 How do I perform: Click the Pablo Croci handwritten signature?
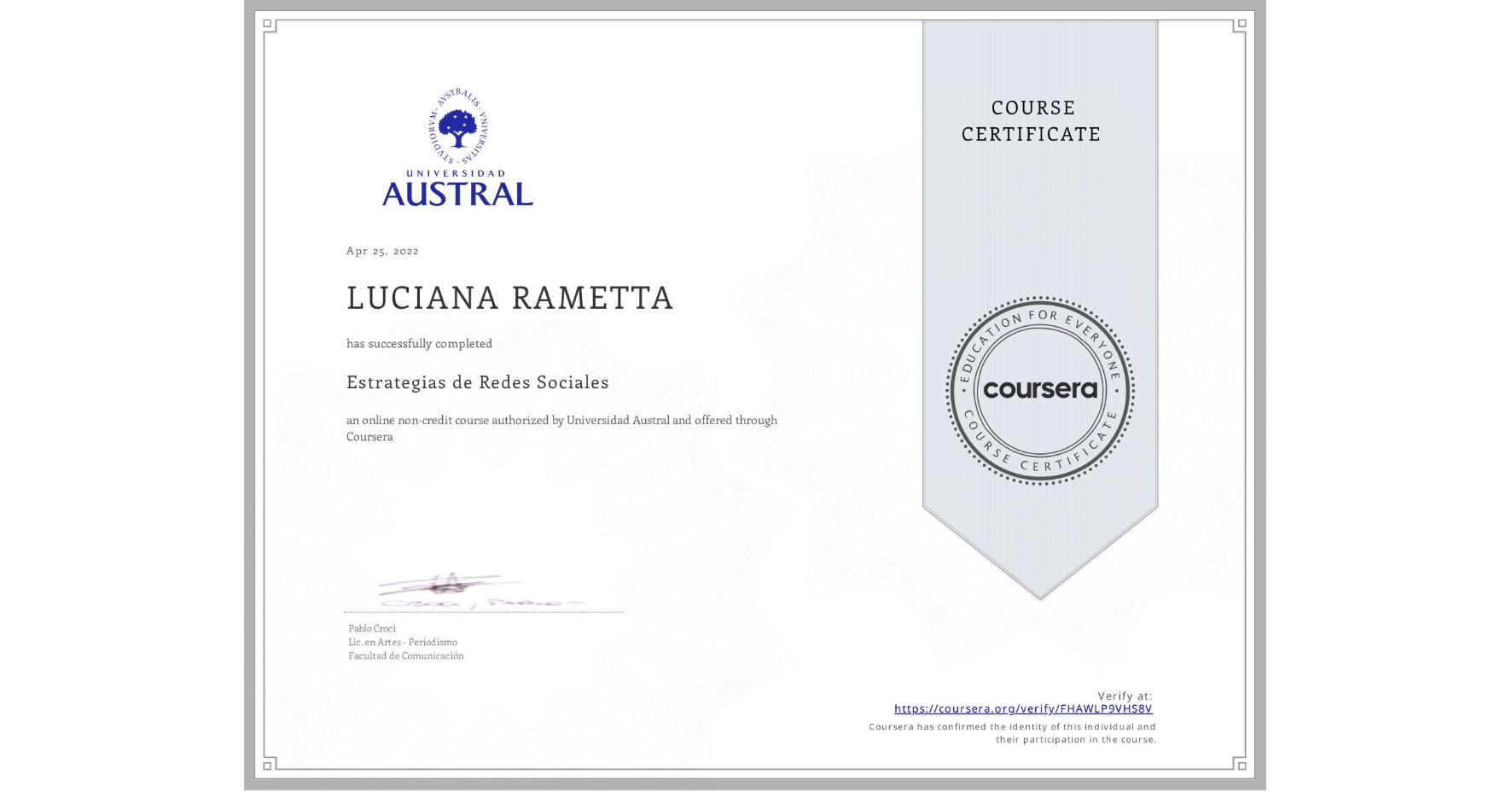(x=480, y=591)
